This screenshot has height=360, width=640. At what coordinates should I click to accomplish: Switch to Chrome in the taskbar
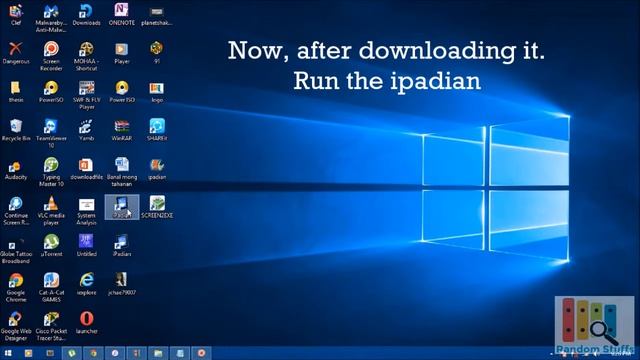[93, 353]
